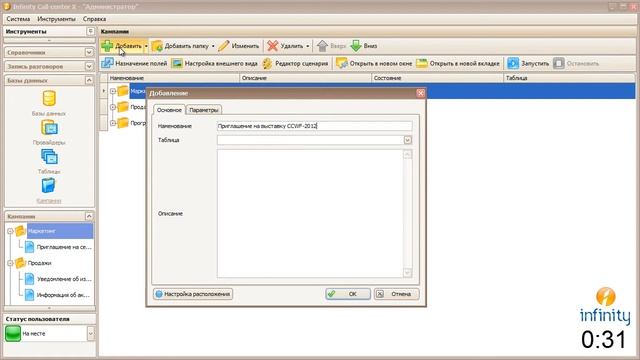Open the Добавить папку dropdown arrow
The height and width of the screenshot is (360, 640).
(213, 46)
